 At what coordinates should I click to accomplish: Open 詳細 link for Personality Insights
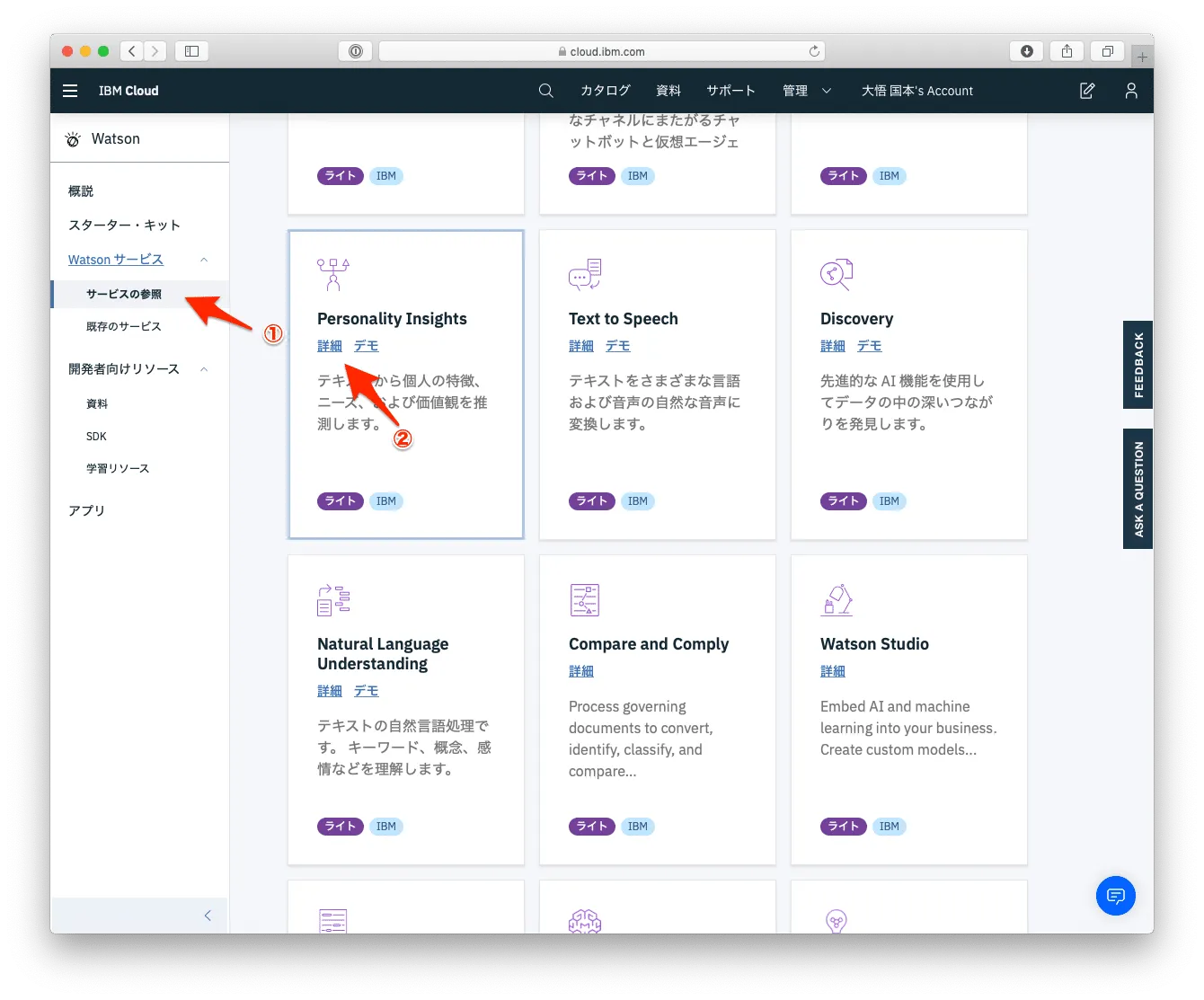coord(330,346)
